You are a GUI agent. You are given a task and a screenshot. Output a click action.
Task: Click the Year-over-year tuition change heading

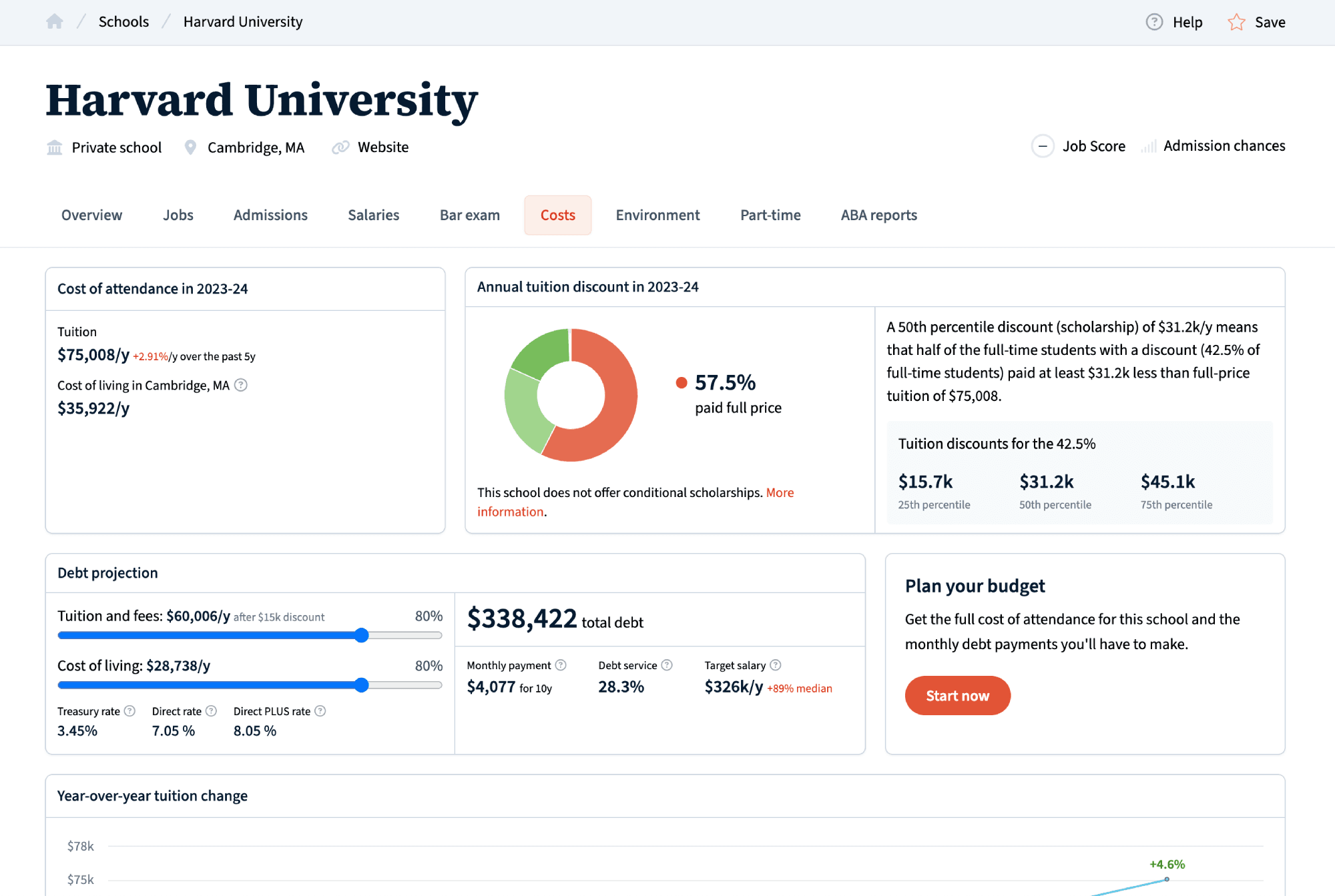pyautogui.click(x=152, y=796)
